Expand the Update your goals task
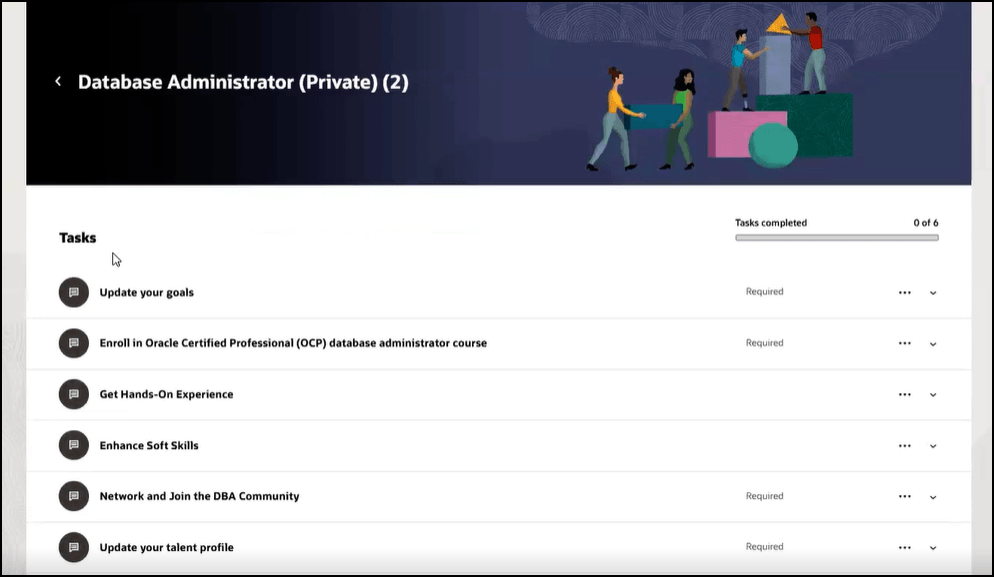The height and width of the screenshot is (577, 994). (x=933, y=293)
